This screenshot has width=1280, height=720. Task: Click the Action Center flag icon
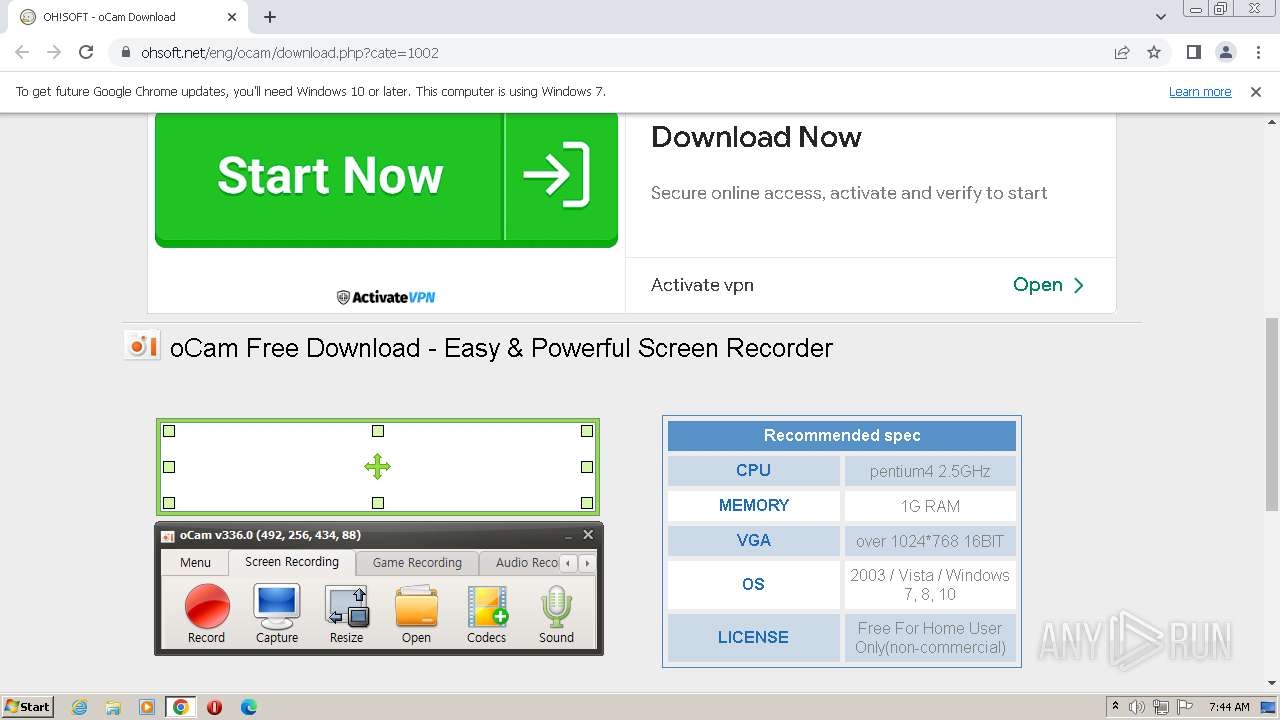click(x=1185, y=707)
